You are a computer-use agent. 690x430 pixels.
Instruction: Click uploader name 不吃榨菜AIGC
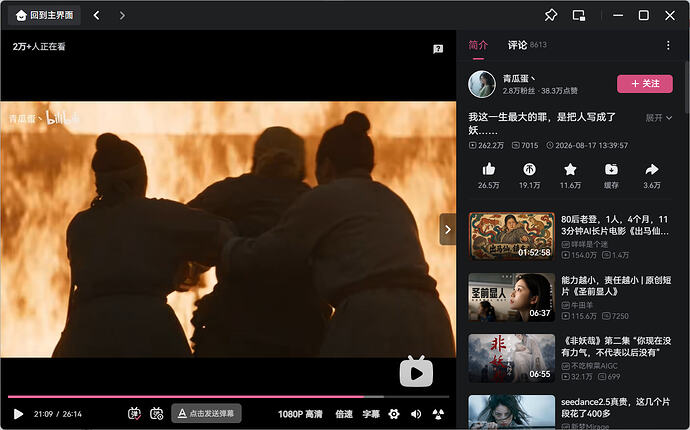595,366
